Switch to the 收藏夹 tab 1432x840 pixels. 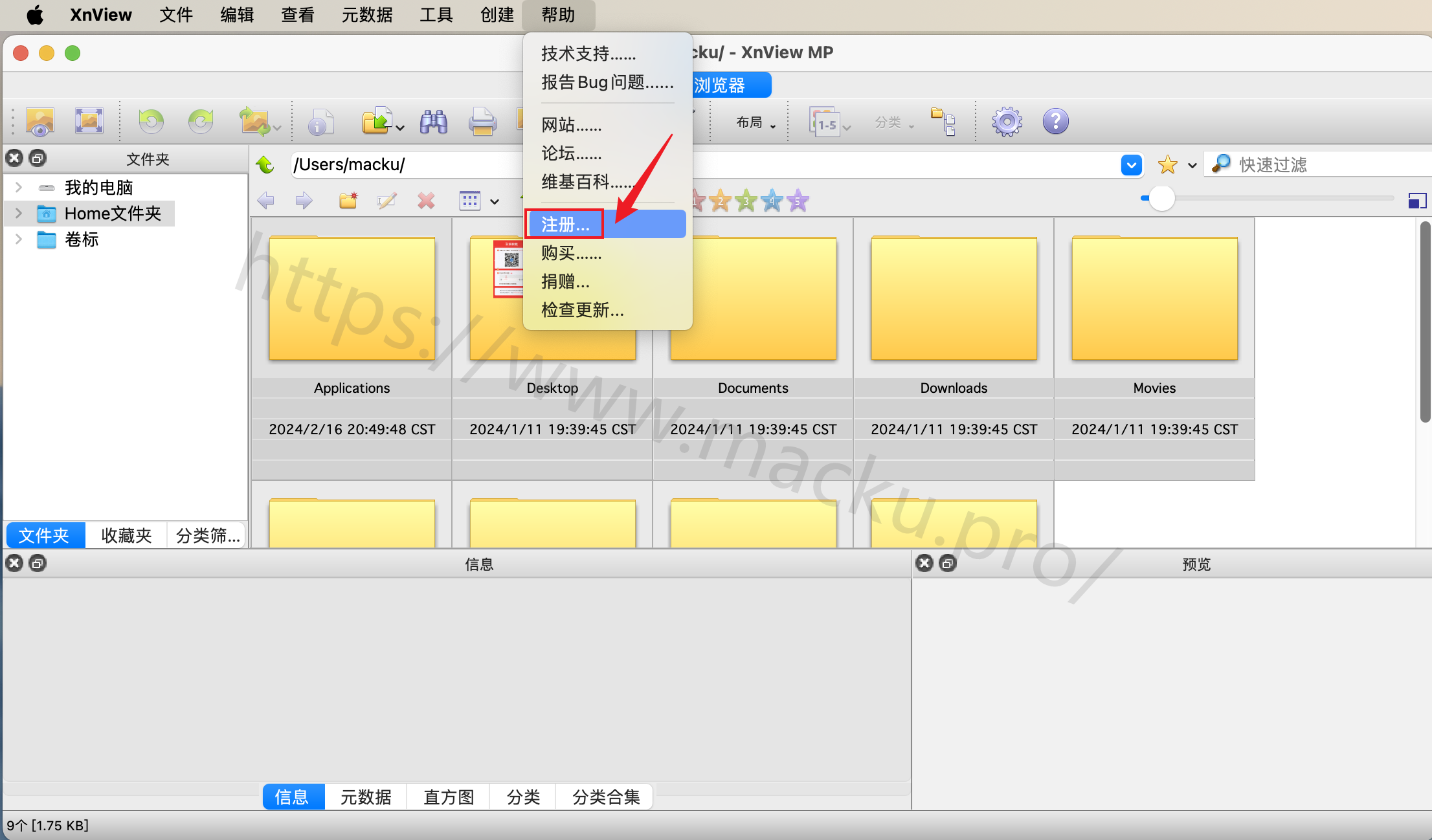[x=126, y=535]
